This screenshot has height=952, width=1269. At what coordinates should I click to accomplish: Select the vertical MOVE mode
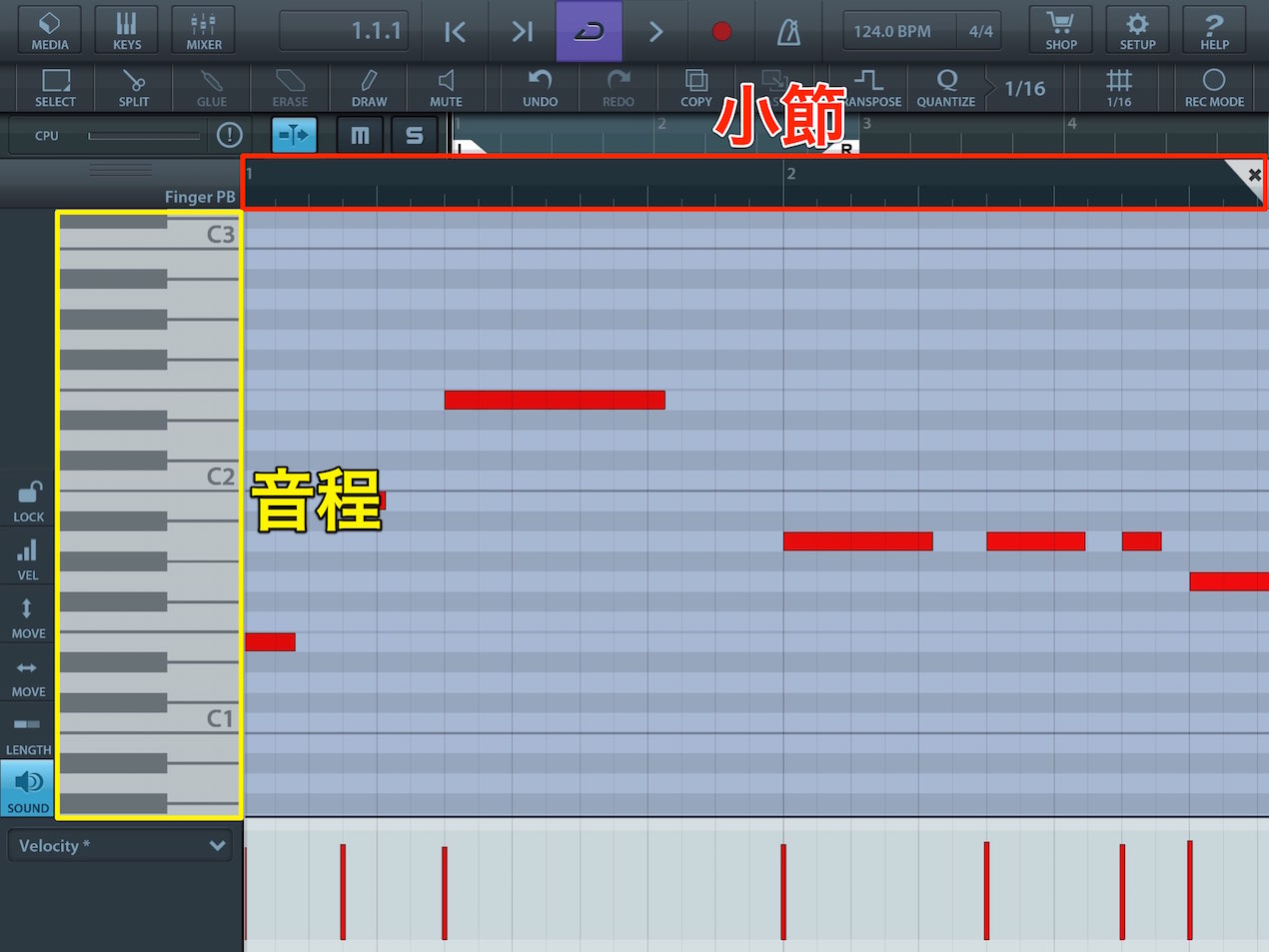click(x=28, y=617)
